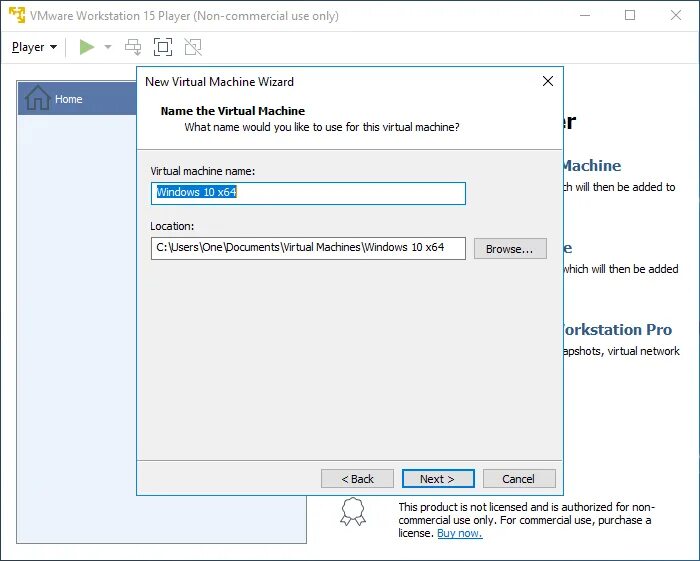
Task: Click the non-commercial license notice text
Action: pyautogui.click(x=526, y=520)
